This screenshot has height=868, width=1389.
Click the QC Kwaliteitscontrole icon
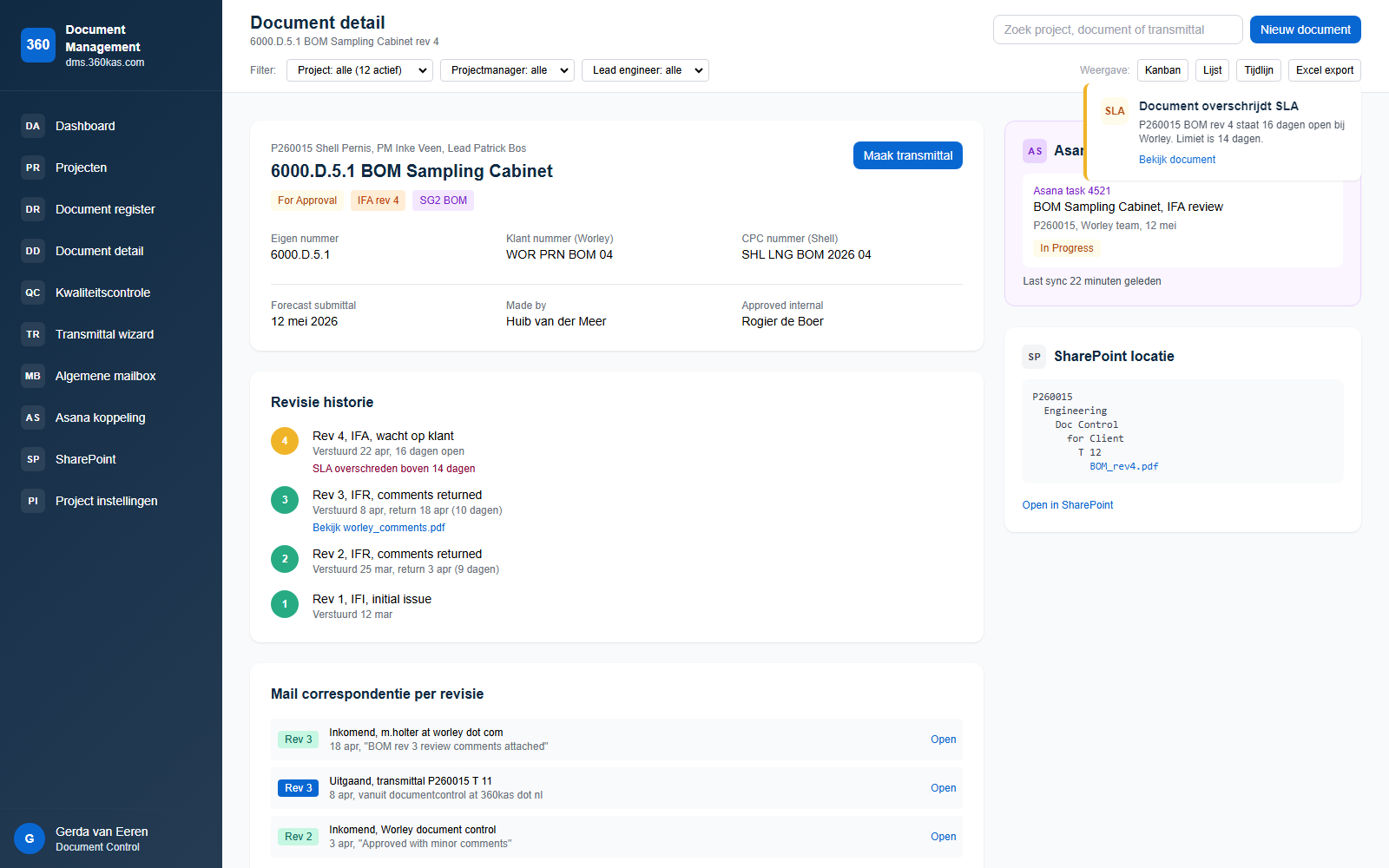coord(33,293)
